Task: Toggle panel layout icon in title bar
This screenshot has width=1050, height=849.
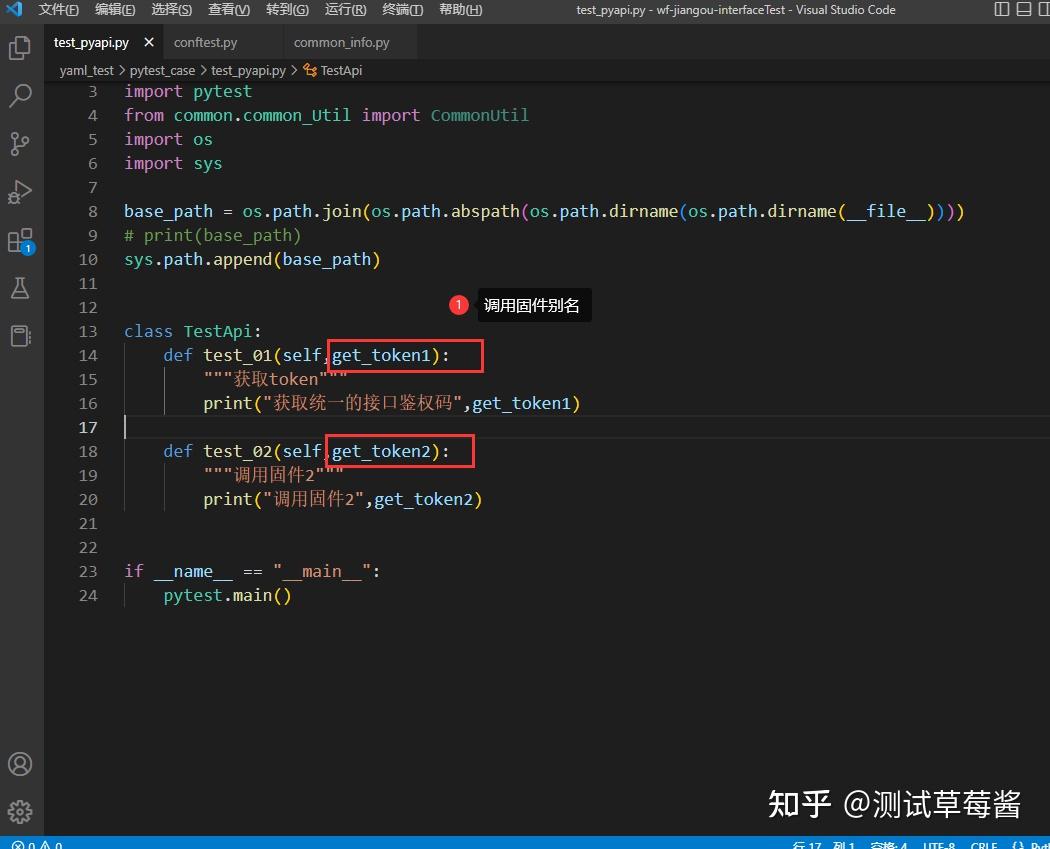Action: coord(1024,9)
